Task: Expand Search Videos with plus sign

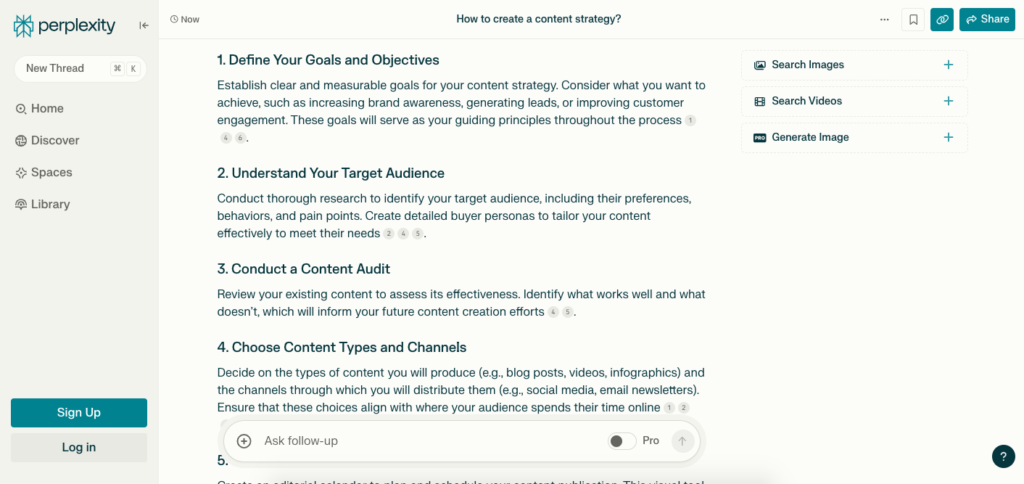Action: [948, 101]
